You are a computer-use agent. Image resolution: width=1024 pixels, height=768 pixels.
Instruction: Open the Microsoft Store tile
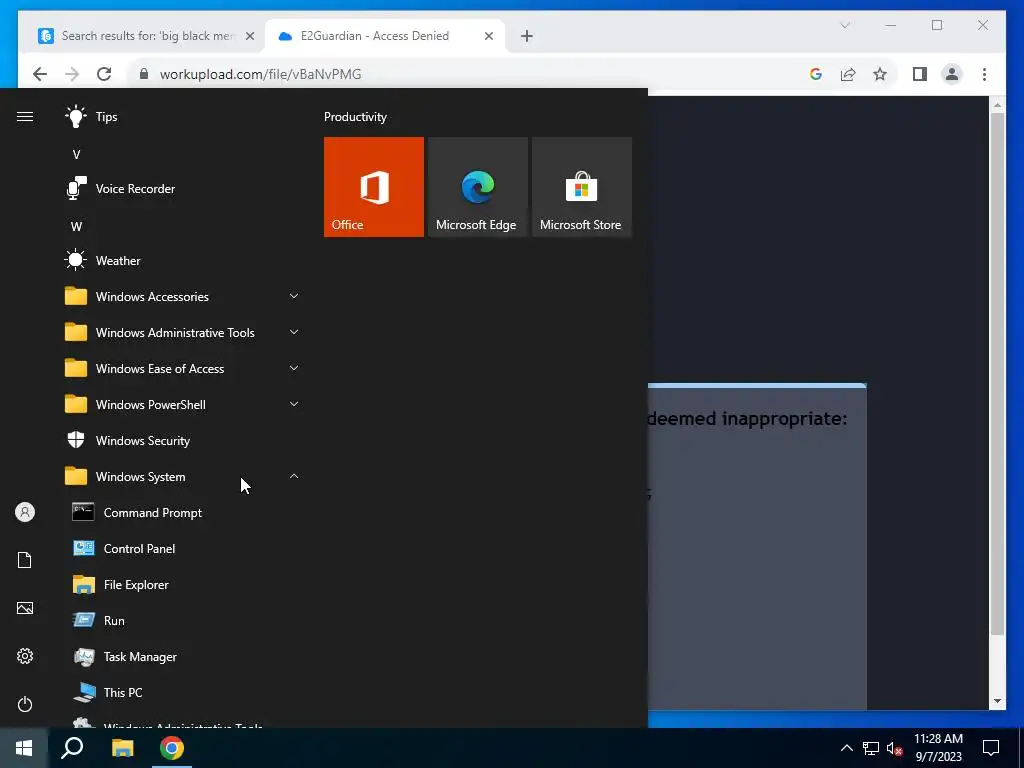pyautogui.click(x=582, y=187)
